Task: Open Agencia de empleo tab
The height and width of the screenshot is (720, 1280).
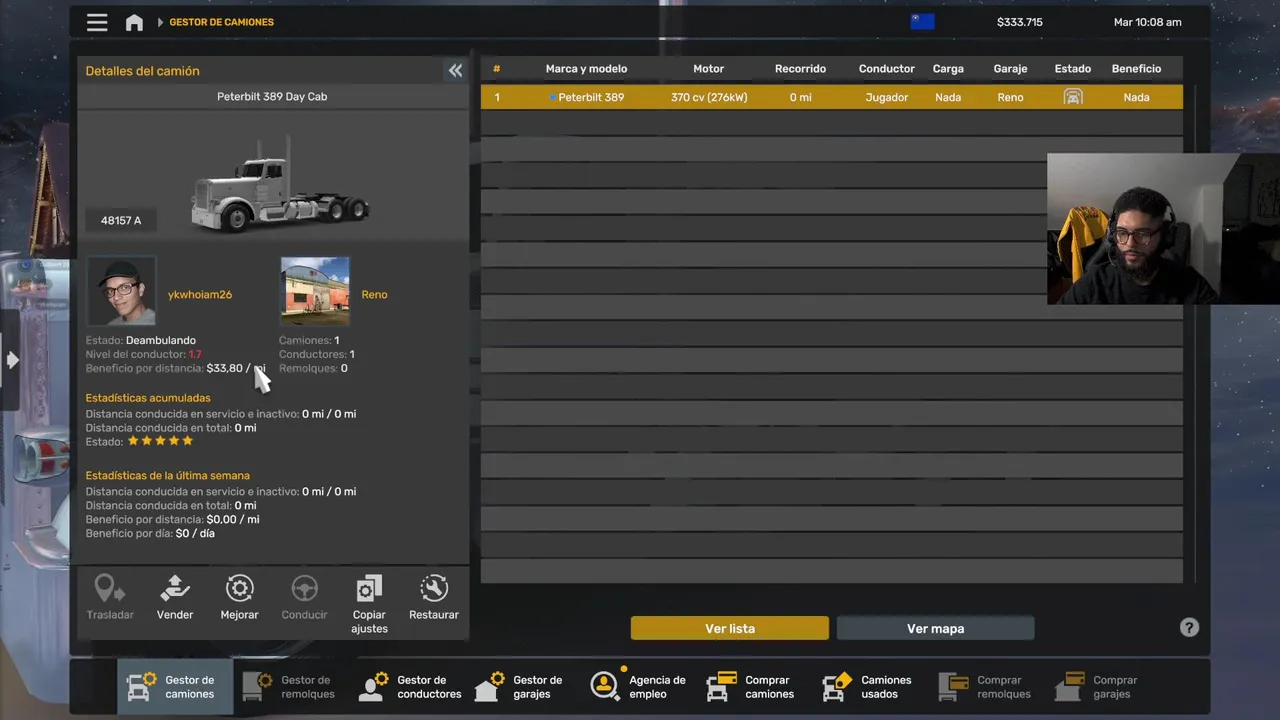Action: 640,687
